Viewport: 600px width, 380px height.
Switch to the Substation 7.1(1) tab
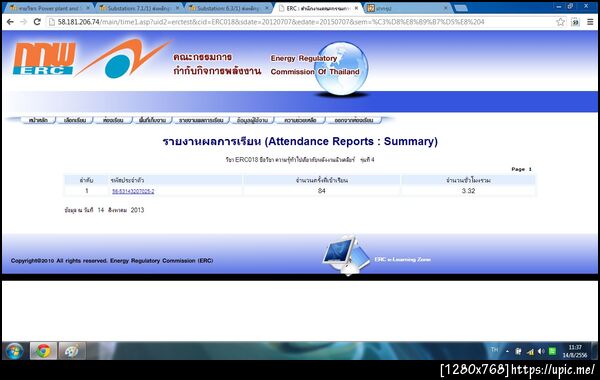(x=138, y=8)
